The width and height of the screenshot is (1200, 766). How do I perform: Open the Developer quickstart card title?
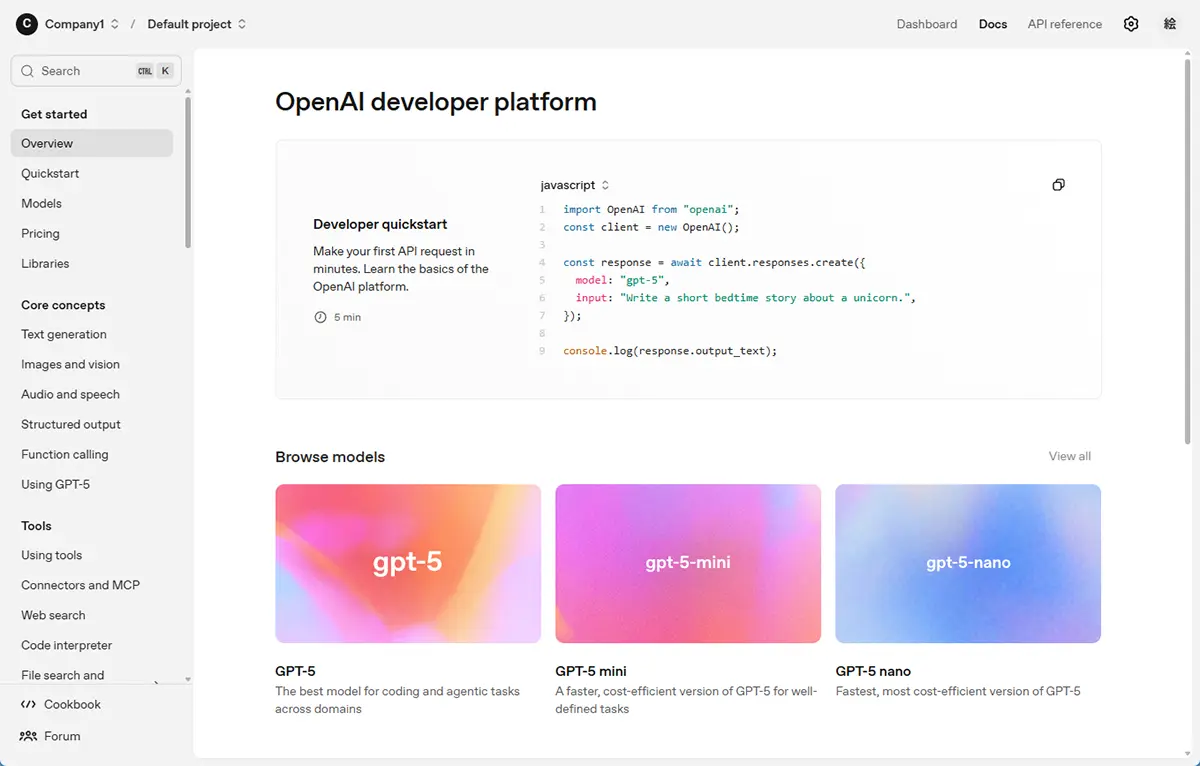[380, 224]
